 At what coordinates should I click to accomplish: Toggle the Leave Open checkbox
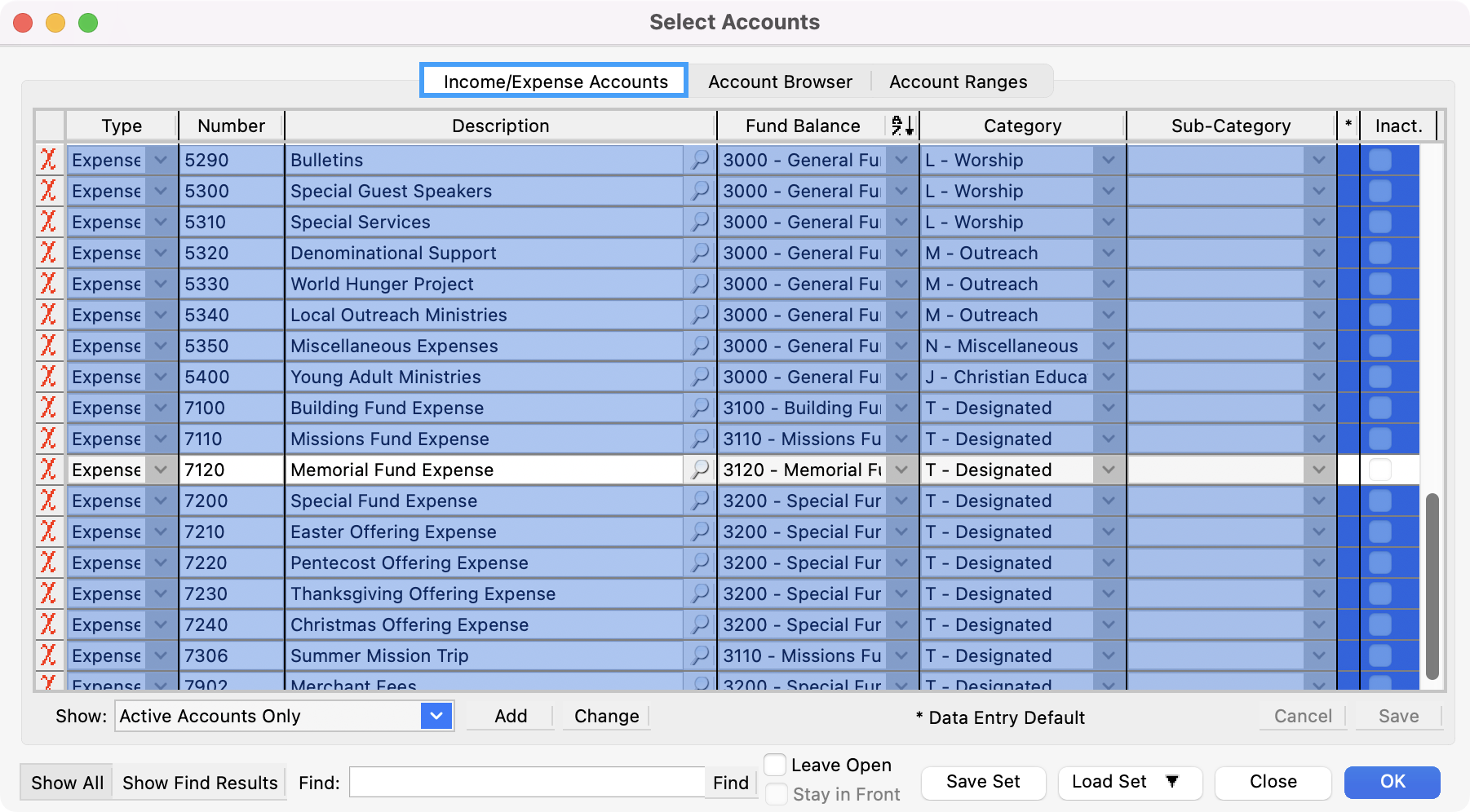(x=776, y=765)
